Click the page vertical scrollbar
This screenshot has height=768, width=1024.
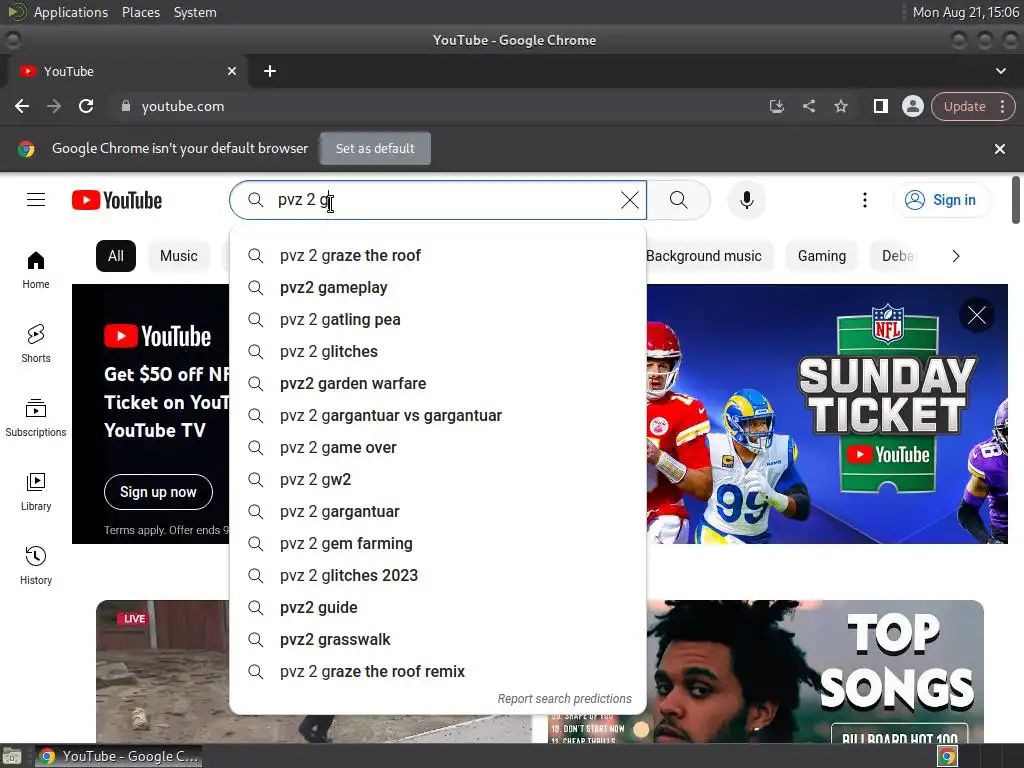1016,200
